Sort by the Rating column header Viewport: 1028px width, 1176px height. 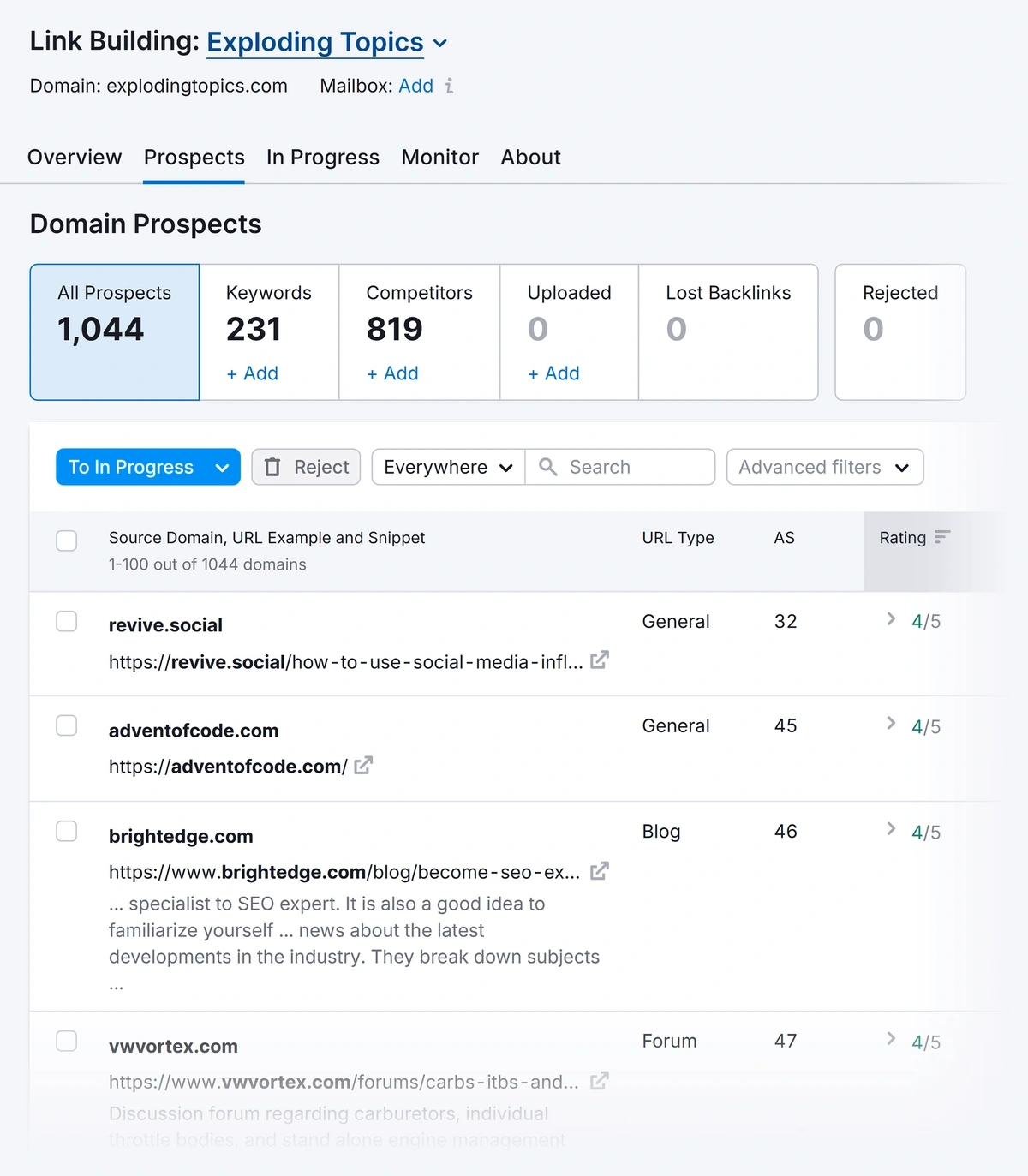tap(903, 538)
